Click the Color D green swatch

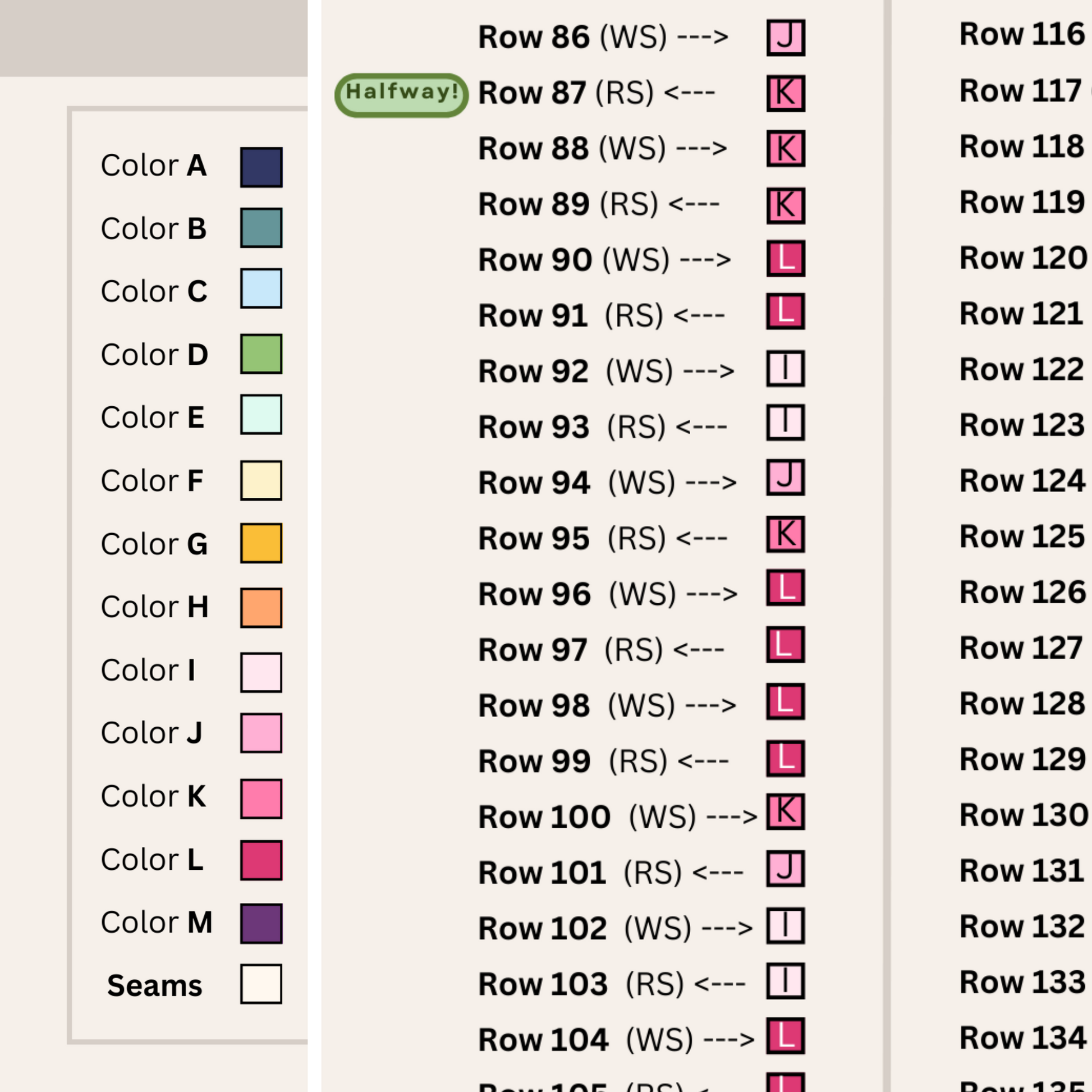(261, 354)
